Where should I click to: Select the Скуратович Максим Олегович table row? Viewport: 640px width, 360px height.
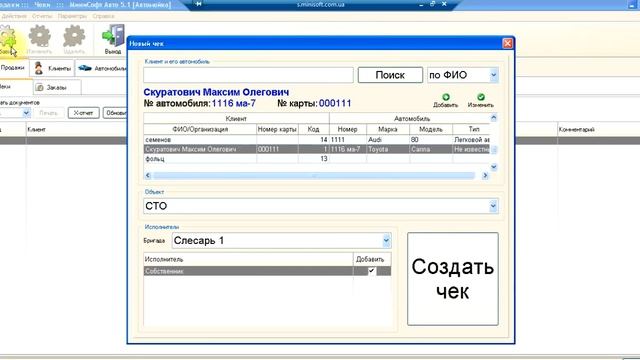pyautogui.click(x=317, y=149)
